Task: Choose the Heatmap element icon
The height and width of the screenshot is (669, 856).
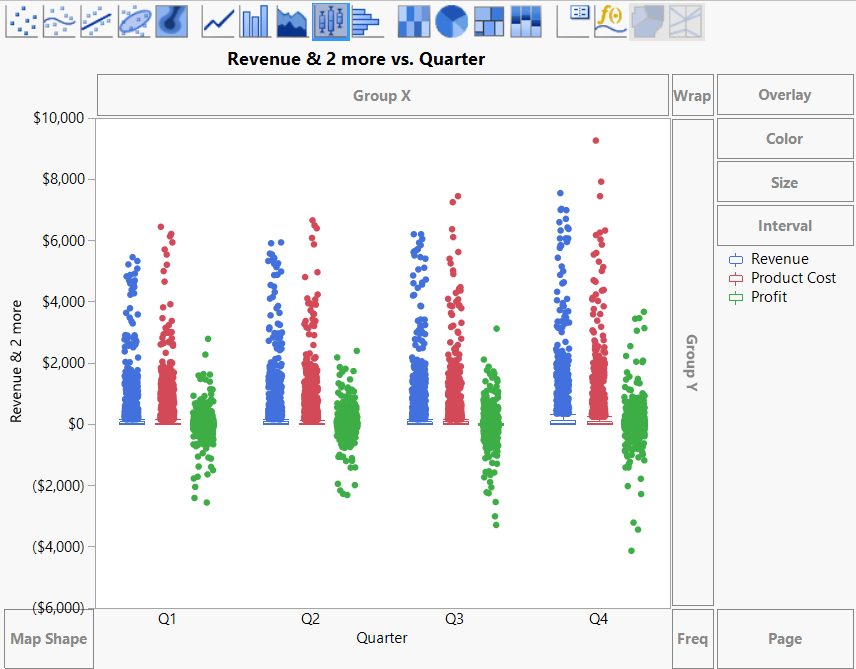Action: point(416,21)
